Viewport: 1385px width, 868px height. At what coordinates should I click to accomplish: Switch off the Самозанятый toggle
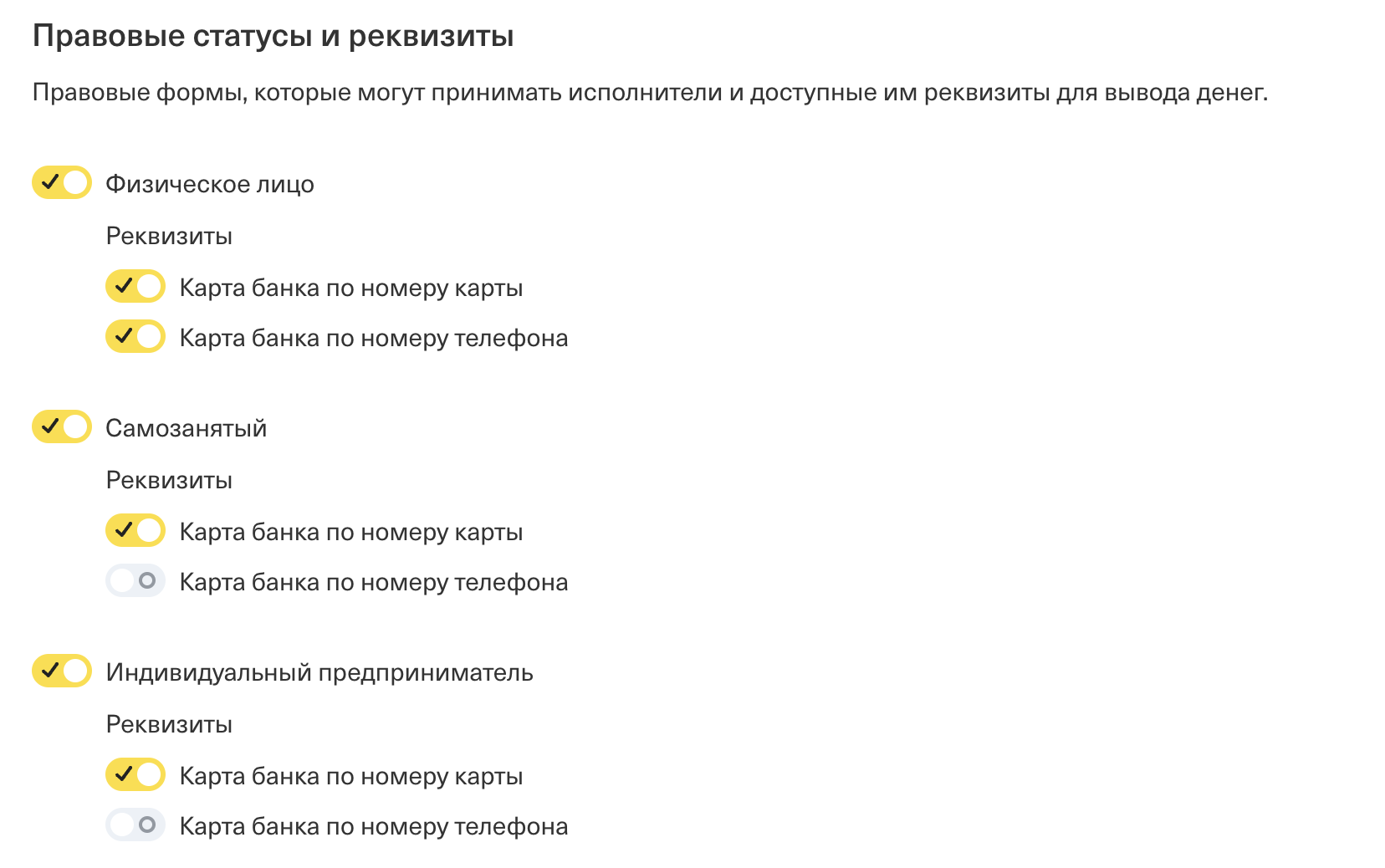coord(62,426)
